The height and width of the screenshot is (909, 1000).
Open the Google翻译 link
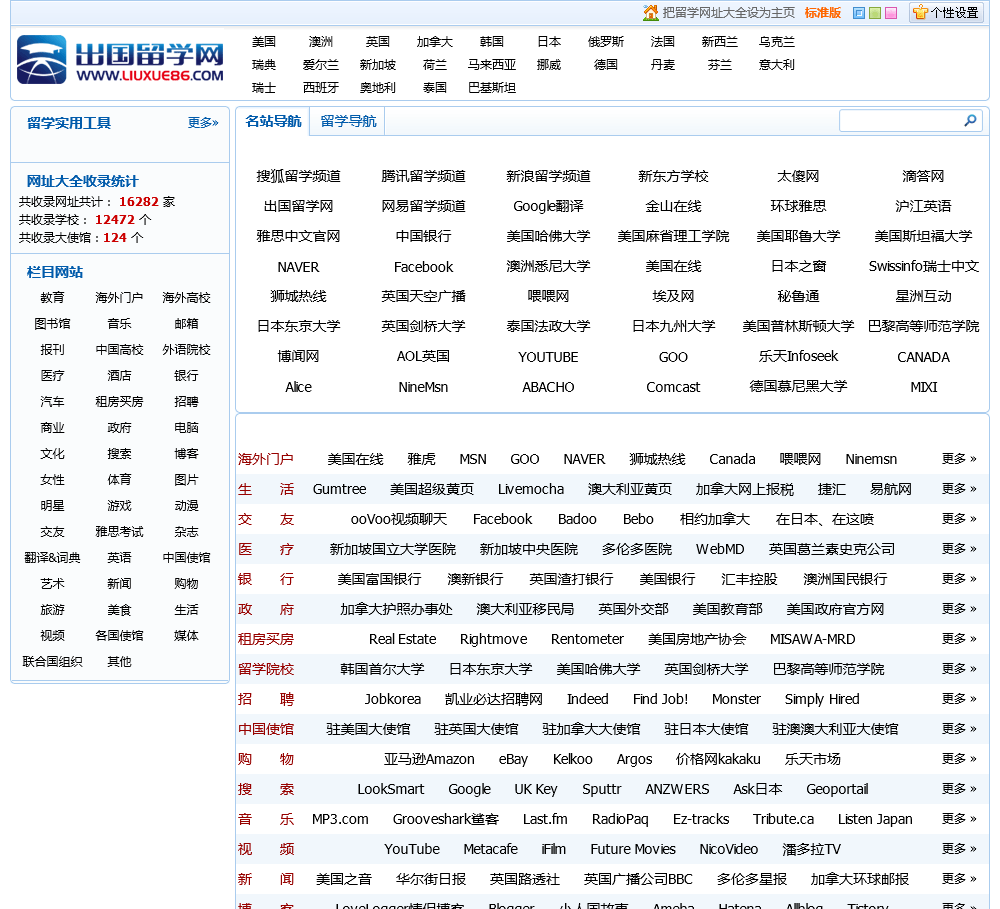(x=548, y=206)
